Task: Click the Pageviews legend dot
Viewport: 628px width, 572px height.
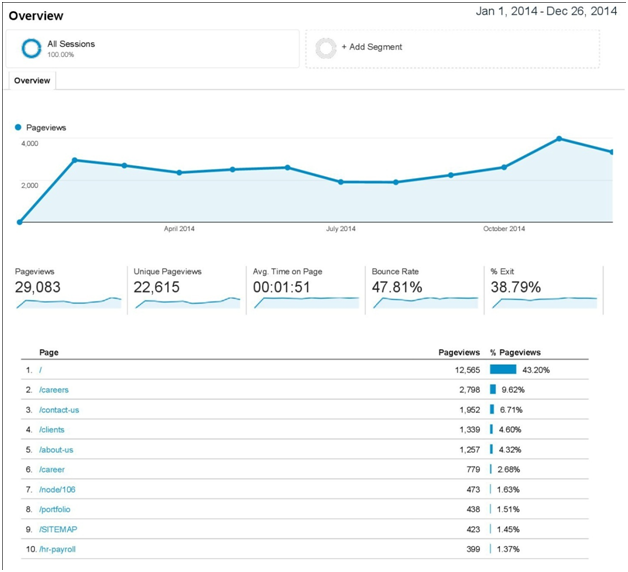Action: point(18,127)
